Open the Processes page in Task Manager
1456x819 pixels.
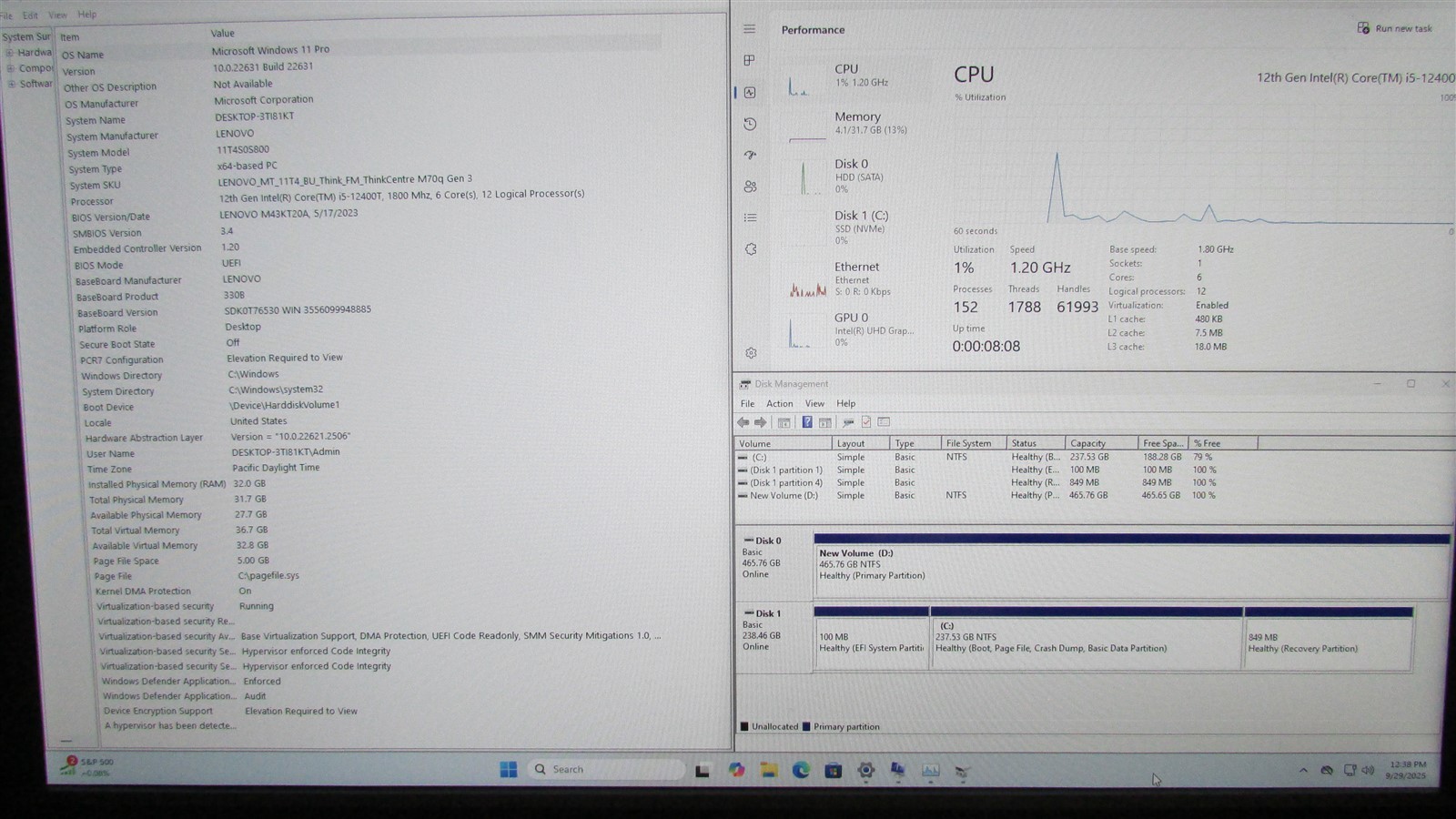point(749,60)
